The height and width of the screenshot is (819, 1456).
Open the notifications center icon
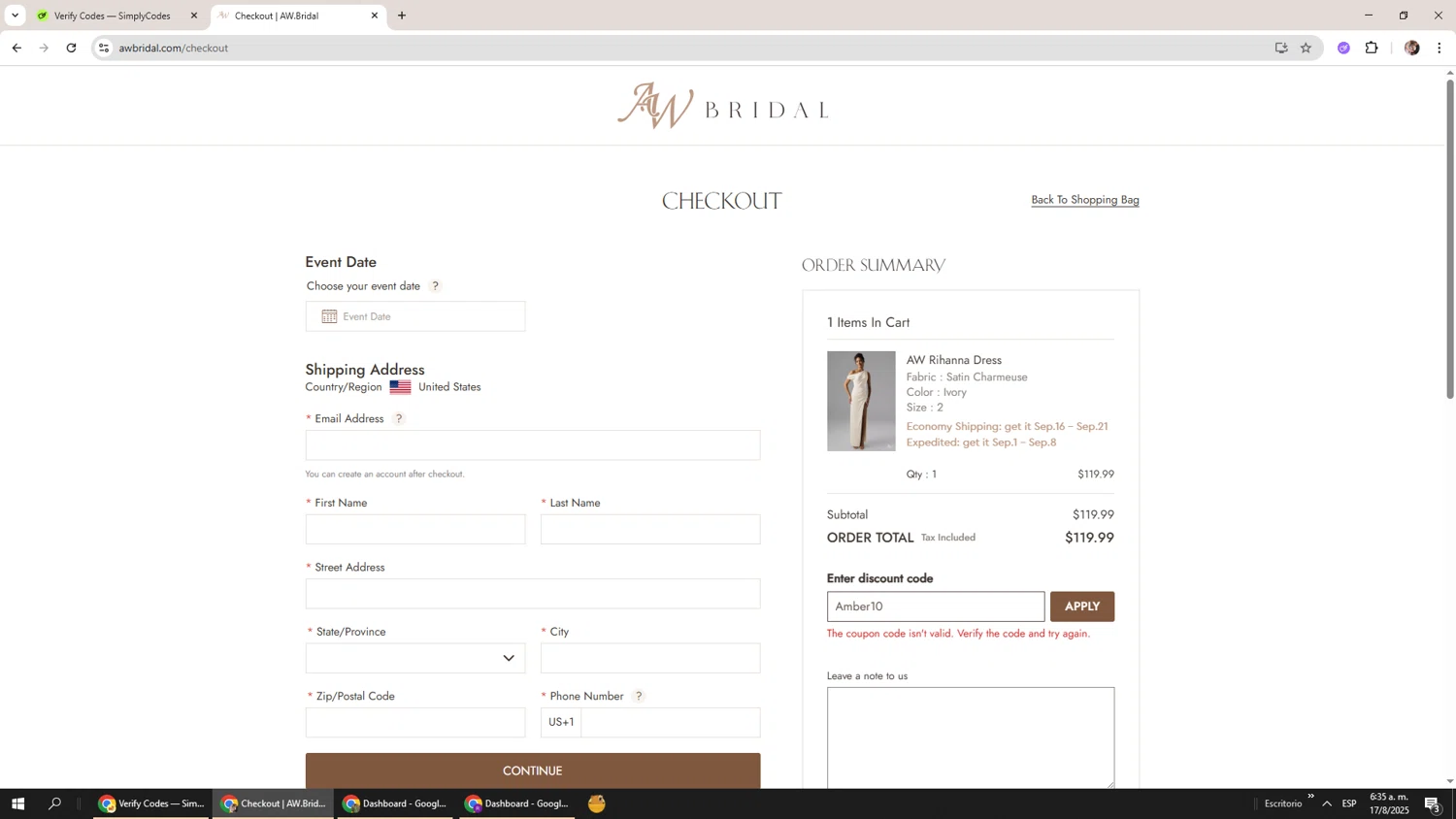(x=1433, y=803)
